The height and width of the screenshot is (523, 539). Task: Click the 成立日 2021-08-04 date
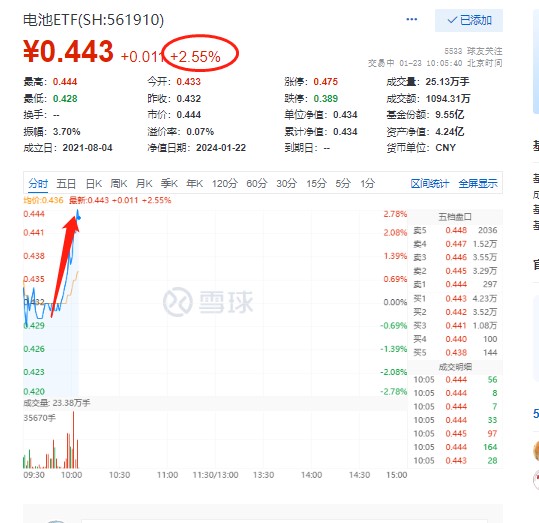pos(87,148)
